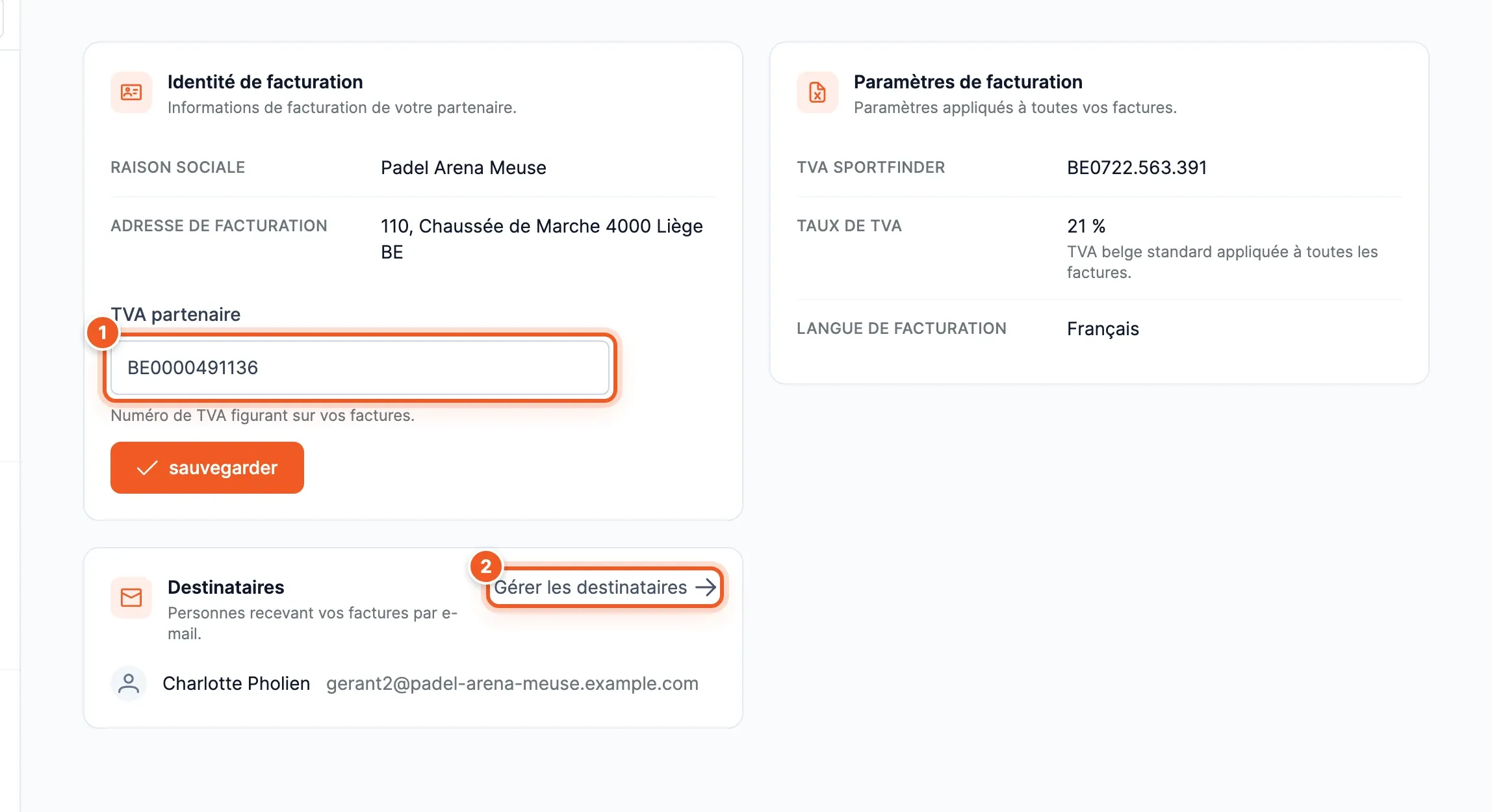The height and width of the screenshot is (812, 1492).
Task: Click the Français billing language value
Action: click(x=1103, y=329)
